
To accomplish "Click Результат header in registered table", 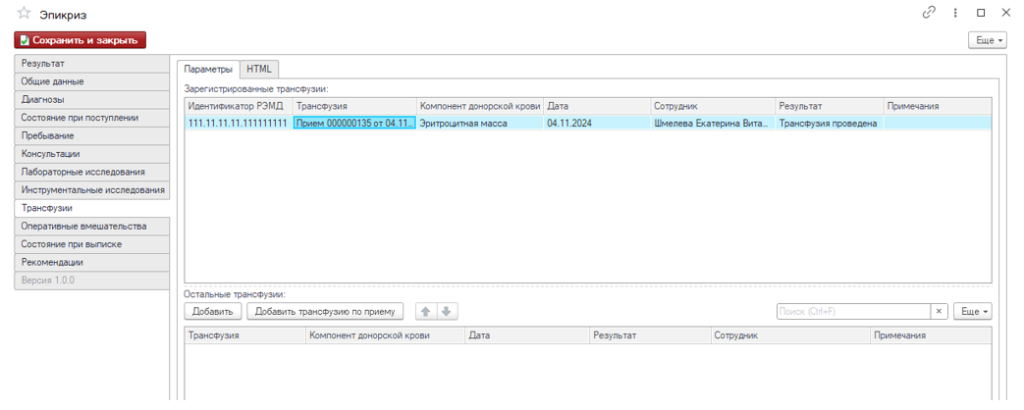I will [x=829, y=106].
